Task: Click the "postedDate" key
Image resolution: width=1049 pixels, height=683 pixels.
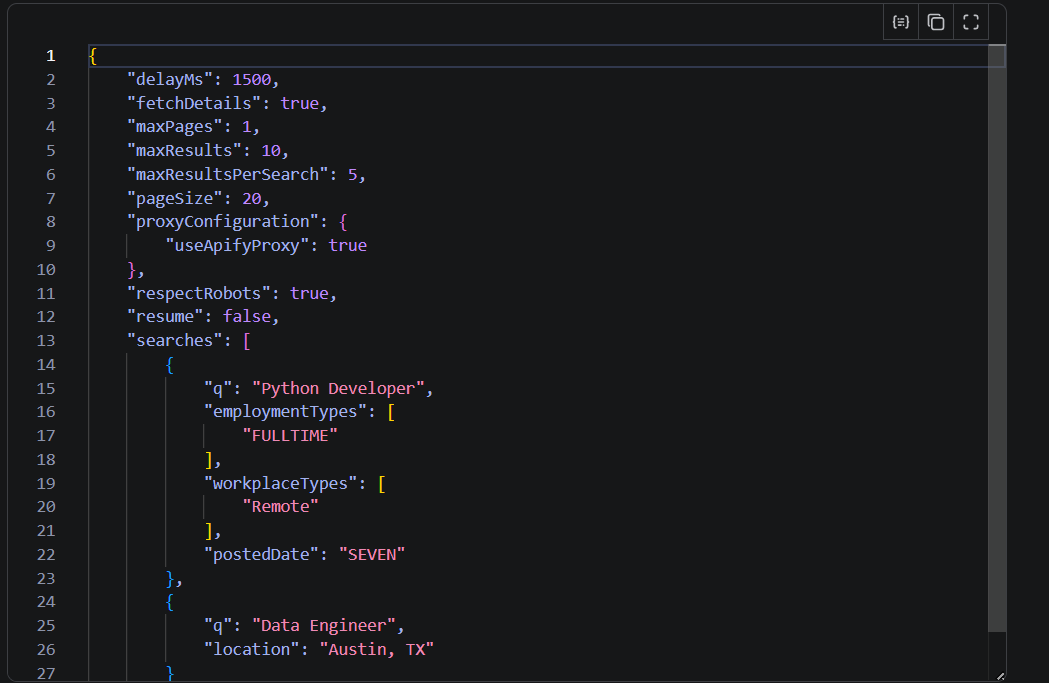Action: (262, 555)
